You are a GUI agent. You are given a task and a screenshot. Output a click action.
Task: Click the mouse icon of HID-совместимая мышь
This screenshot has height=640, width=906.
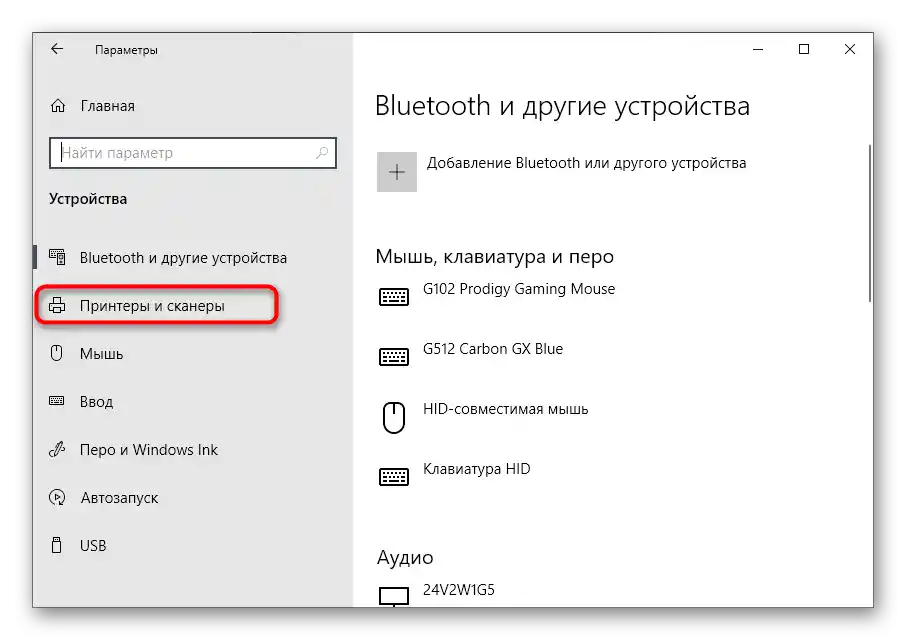coord(394,417)
